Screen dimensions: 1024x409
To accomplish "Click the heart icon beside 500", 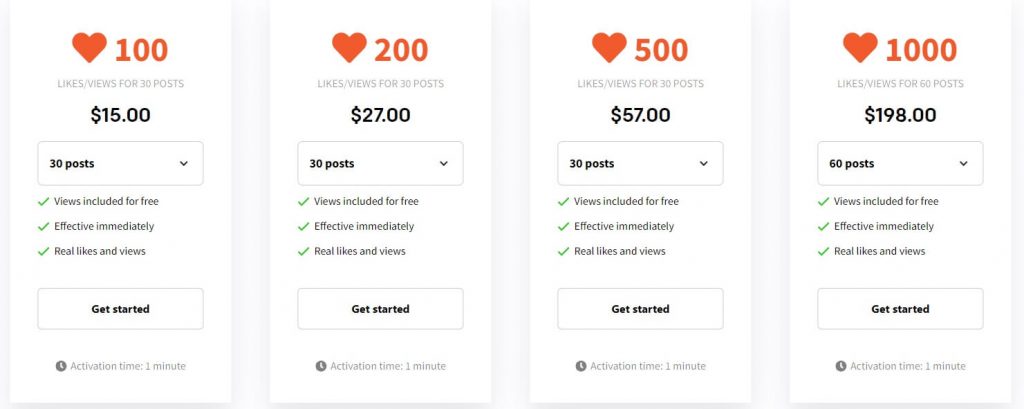I will coord(609,47).
